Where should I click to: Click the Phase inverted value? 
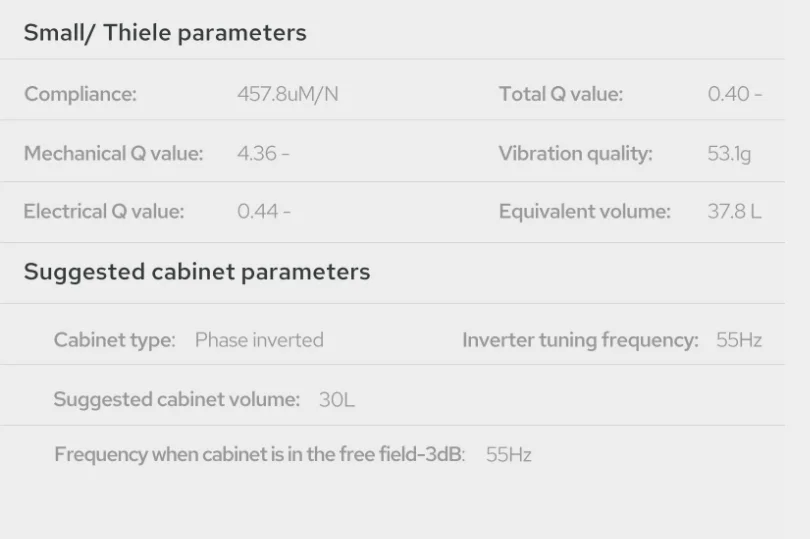pyautogui.click(x=259, y=340)
